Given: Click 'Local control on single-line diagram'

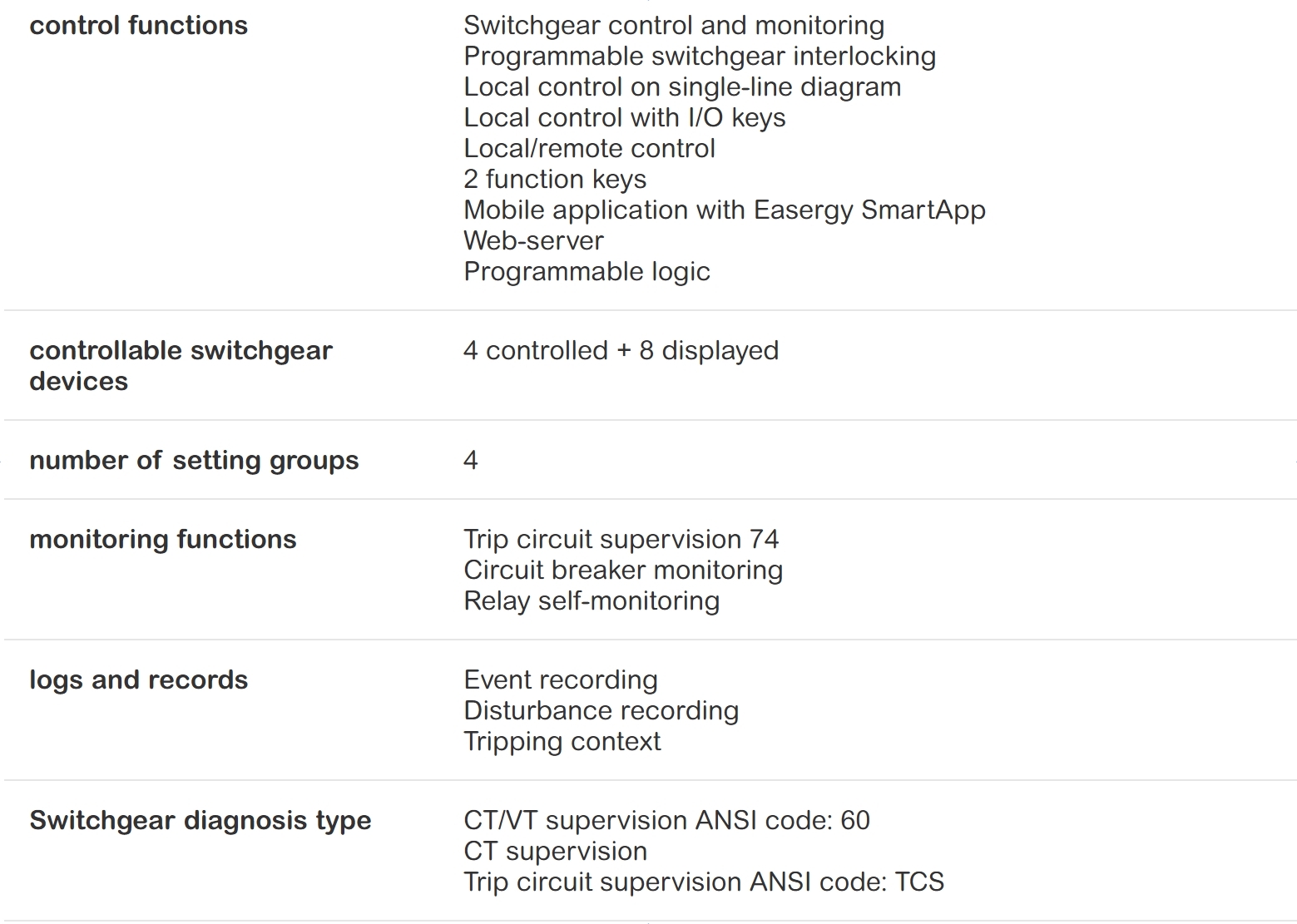Looking at the screenshot, I should pyautogui.click(x=681, y=87).
